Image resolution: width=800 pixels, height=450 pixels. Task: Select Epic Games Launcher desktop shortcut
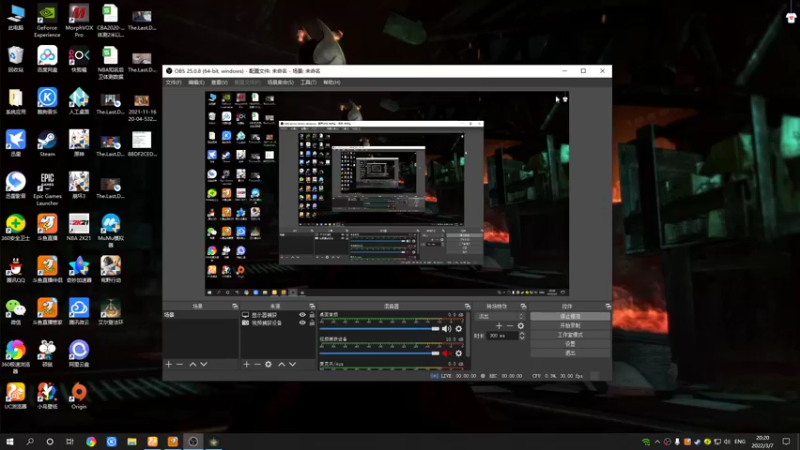pyautogui.click(x=47, y=188)
